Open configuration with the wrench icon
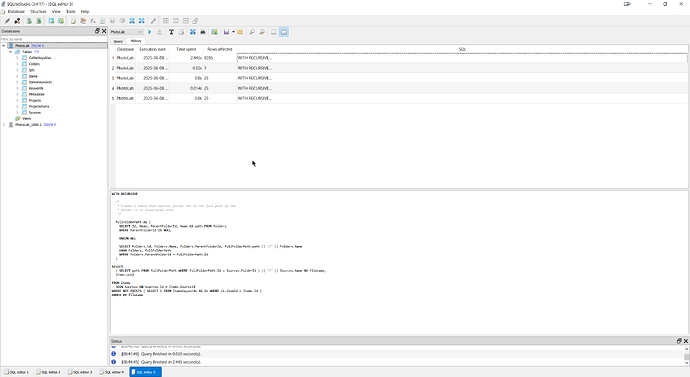 [x=153, y=21]
